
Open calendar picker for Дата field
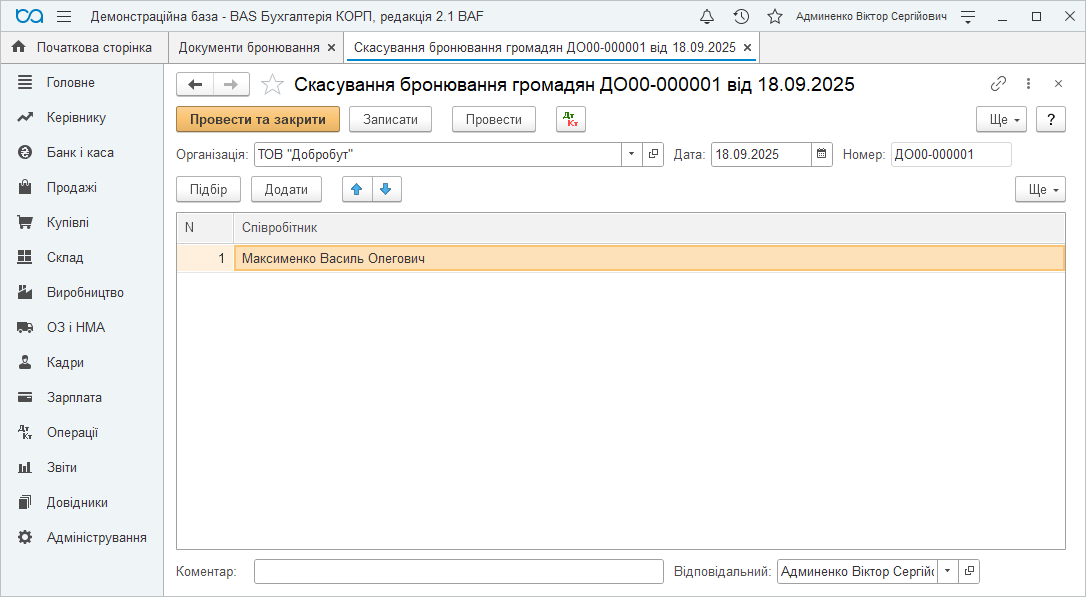[x=822, y=154]
